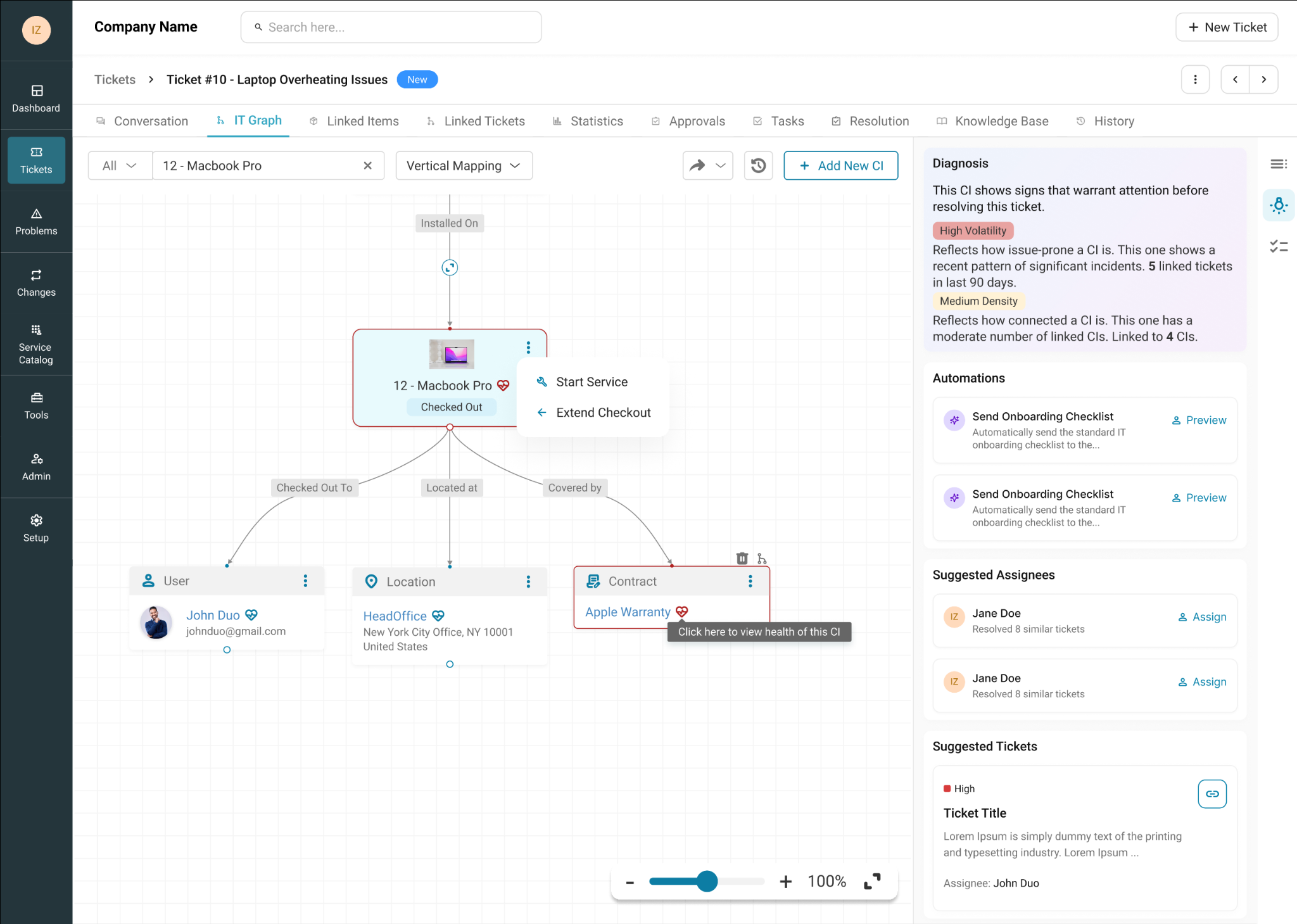Click the New Ticket button
This screenshot has height=924, width=1297.
click(x=1227, y=27)
